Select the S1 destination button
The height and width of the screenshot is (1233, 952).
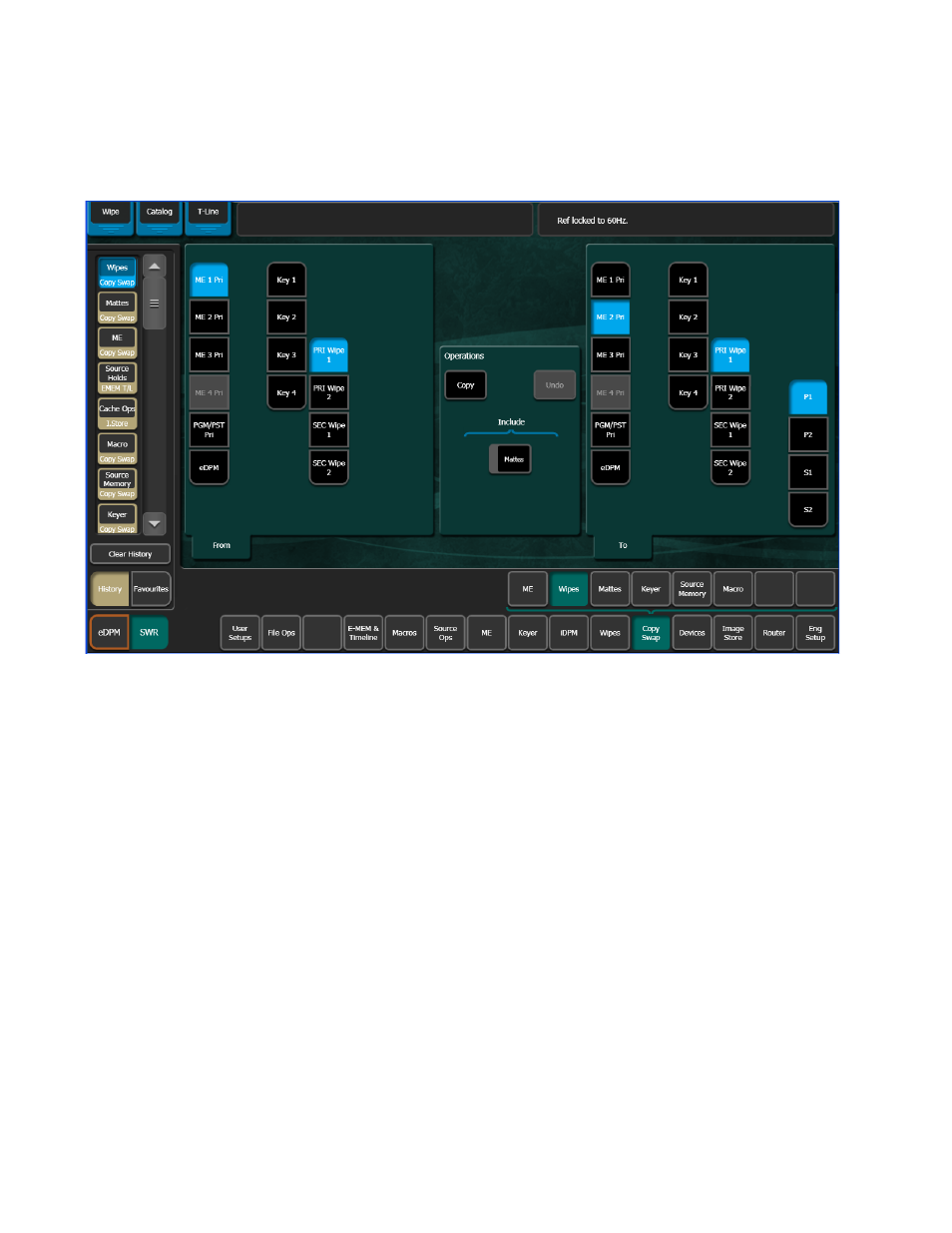808,472
